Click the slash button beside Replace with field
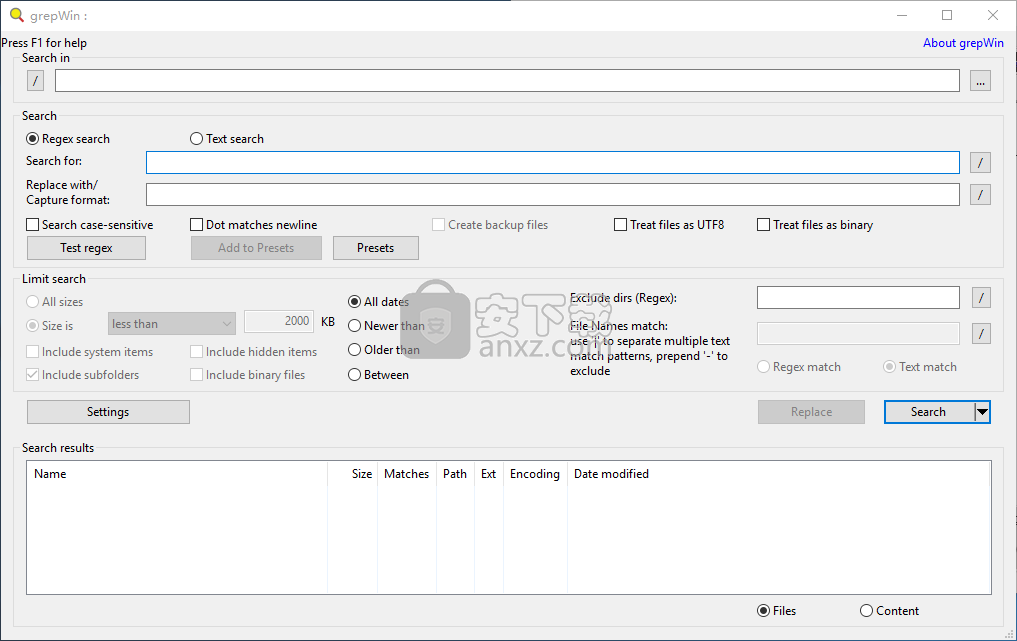 pos(980,194)
